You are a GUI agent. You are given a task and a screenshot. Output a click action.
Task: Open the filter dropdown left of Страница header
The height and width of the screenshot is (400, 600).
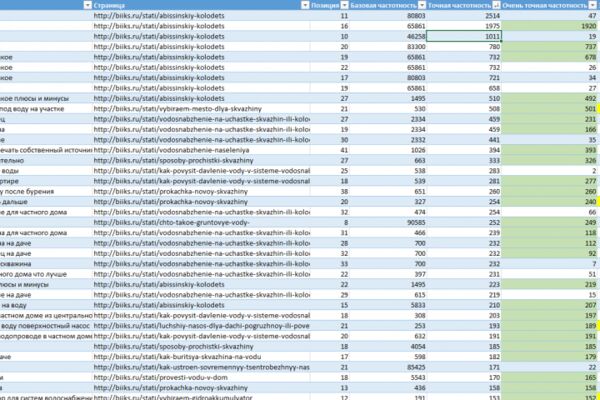pos(88,5)
